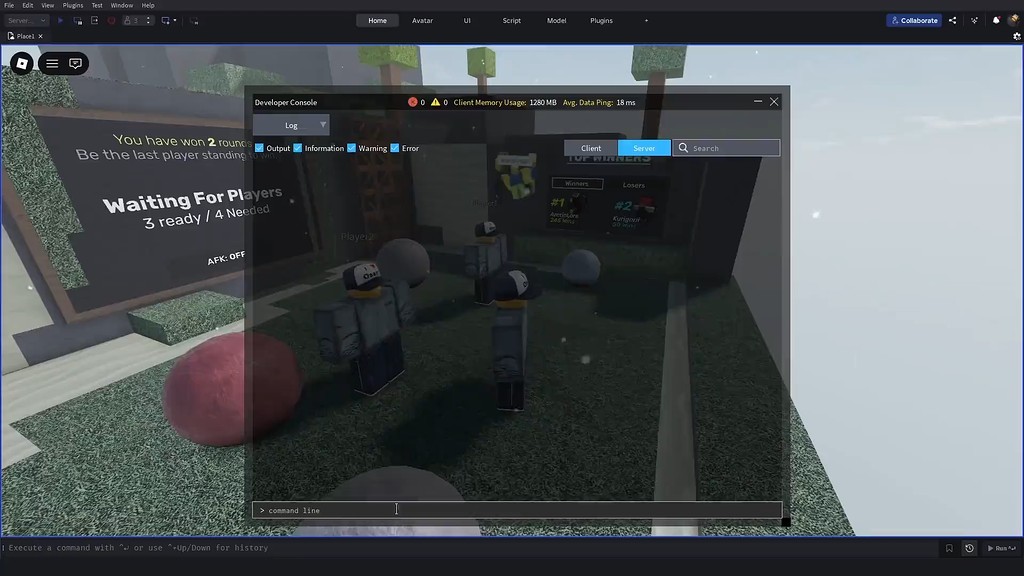Screen dimensions: 1024x576
Task: Uncheck the Error filter checkbox
Action: tap(394, 148)
